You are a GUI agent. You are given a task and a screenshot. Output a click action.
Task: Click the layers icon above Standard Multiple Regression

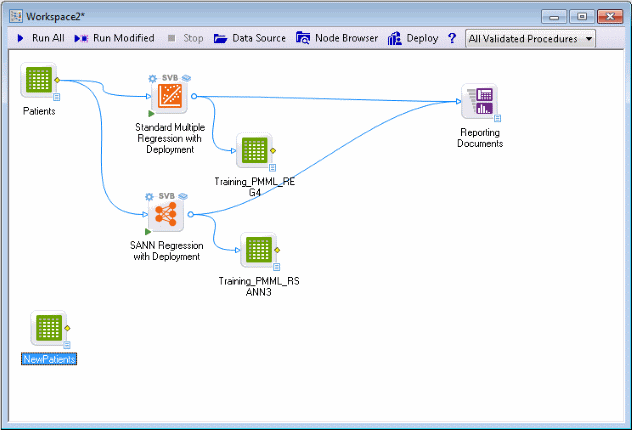tap(186, 78)
